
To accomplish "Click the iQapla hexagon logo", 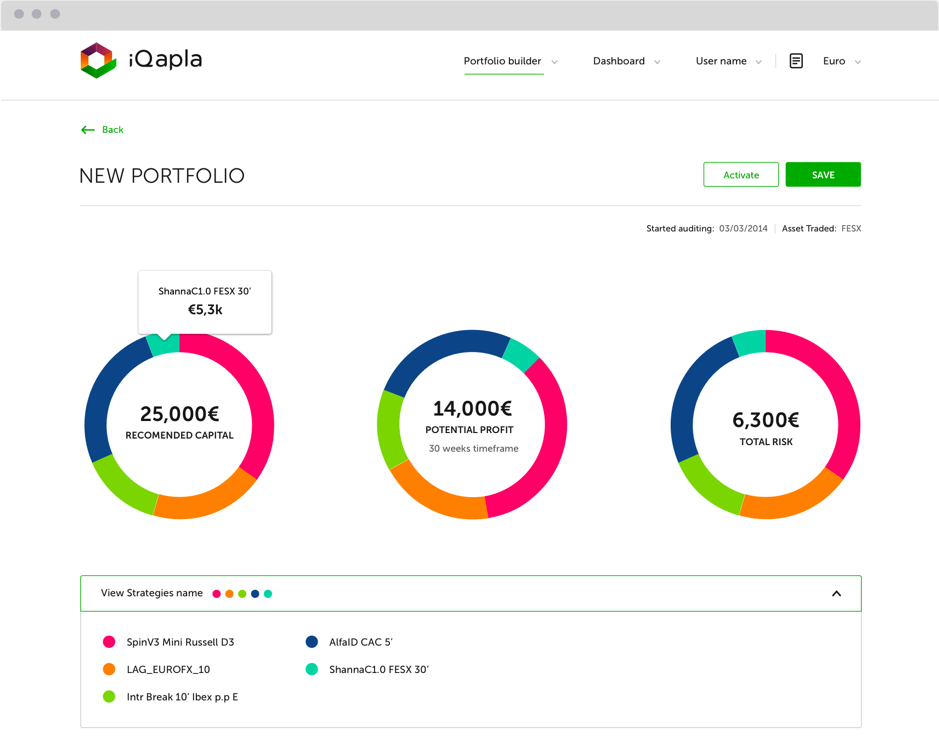I will click(x=98, y=60).
